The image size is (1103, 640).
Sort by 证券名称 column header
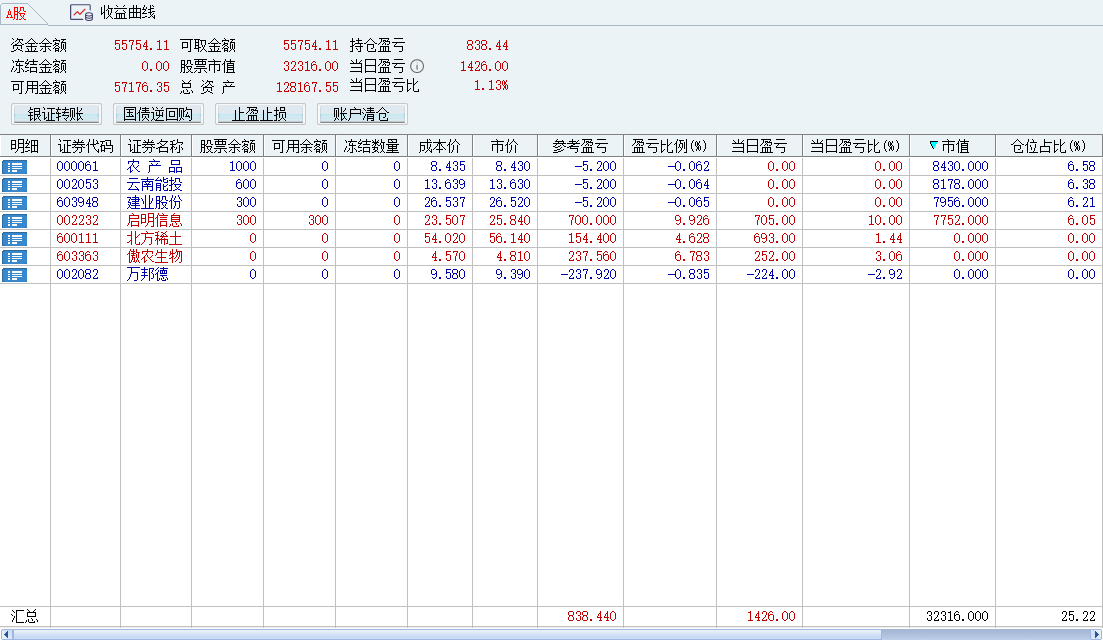click(x=155, y=146)
